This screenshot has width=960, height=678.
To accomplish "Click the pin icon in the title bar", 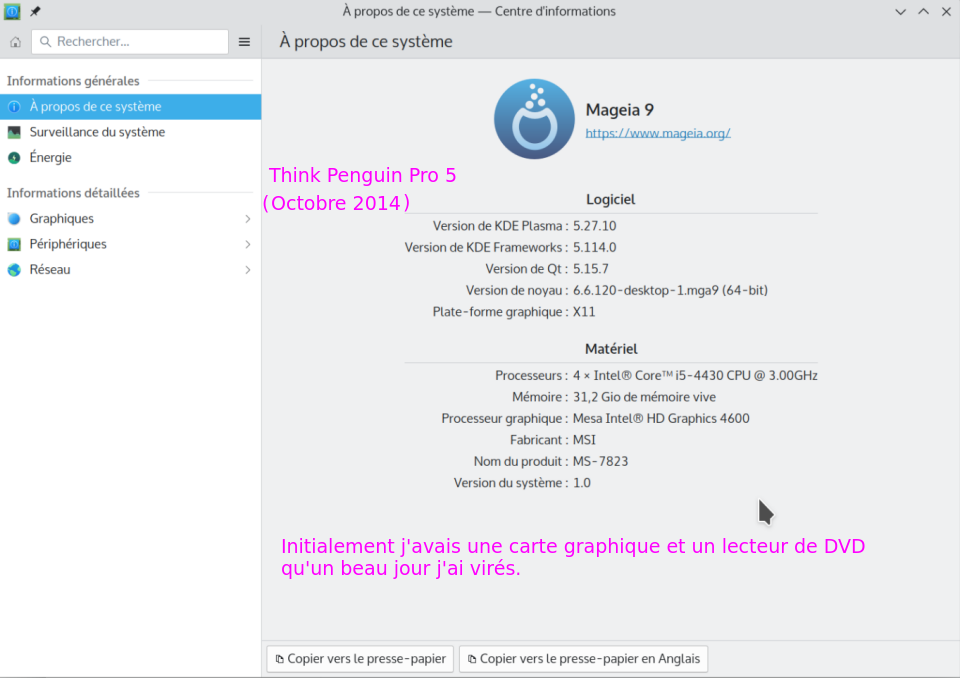I will pos(35,12).
